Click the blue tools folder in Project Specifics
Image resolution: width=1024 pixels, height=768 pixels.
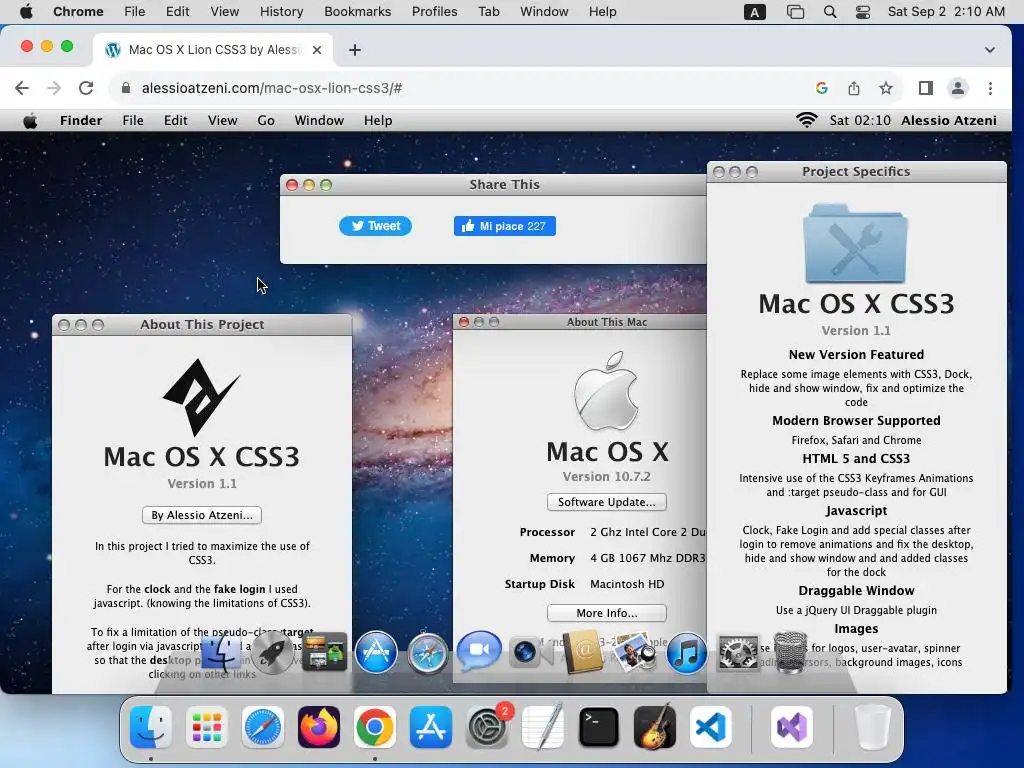pos(856,244)
